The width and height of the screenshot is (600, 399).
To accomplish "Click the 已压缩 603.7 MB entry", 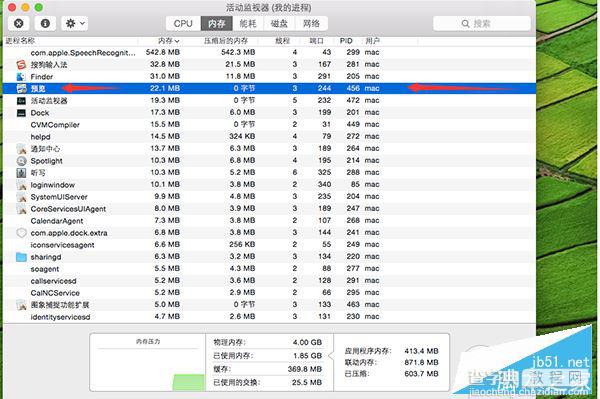I will coord(391,374).
